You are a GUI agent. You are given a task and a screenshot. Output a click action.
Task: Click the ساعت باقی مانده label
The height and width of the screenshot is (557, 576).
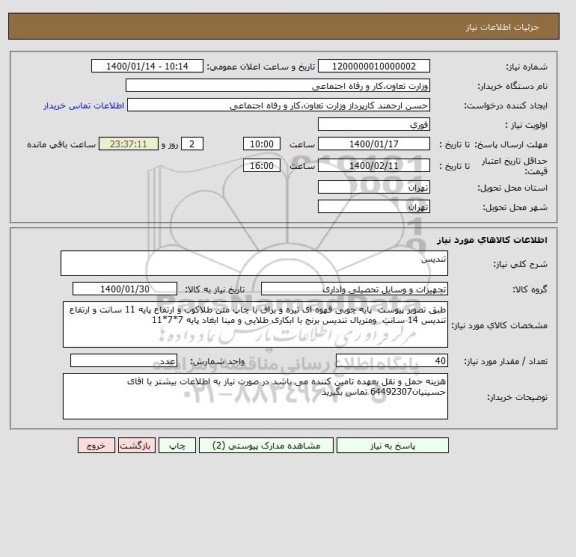coord(61,144)
